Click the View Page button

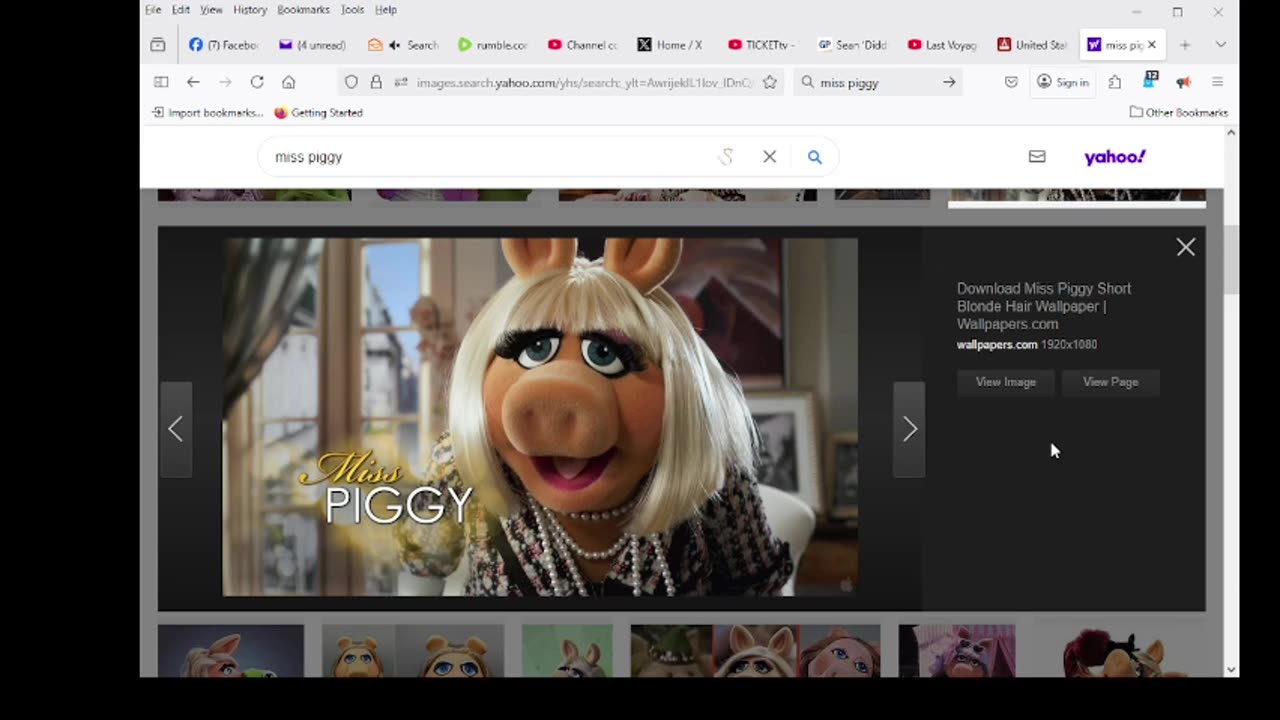(x=1110, y=382)
